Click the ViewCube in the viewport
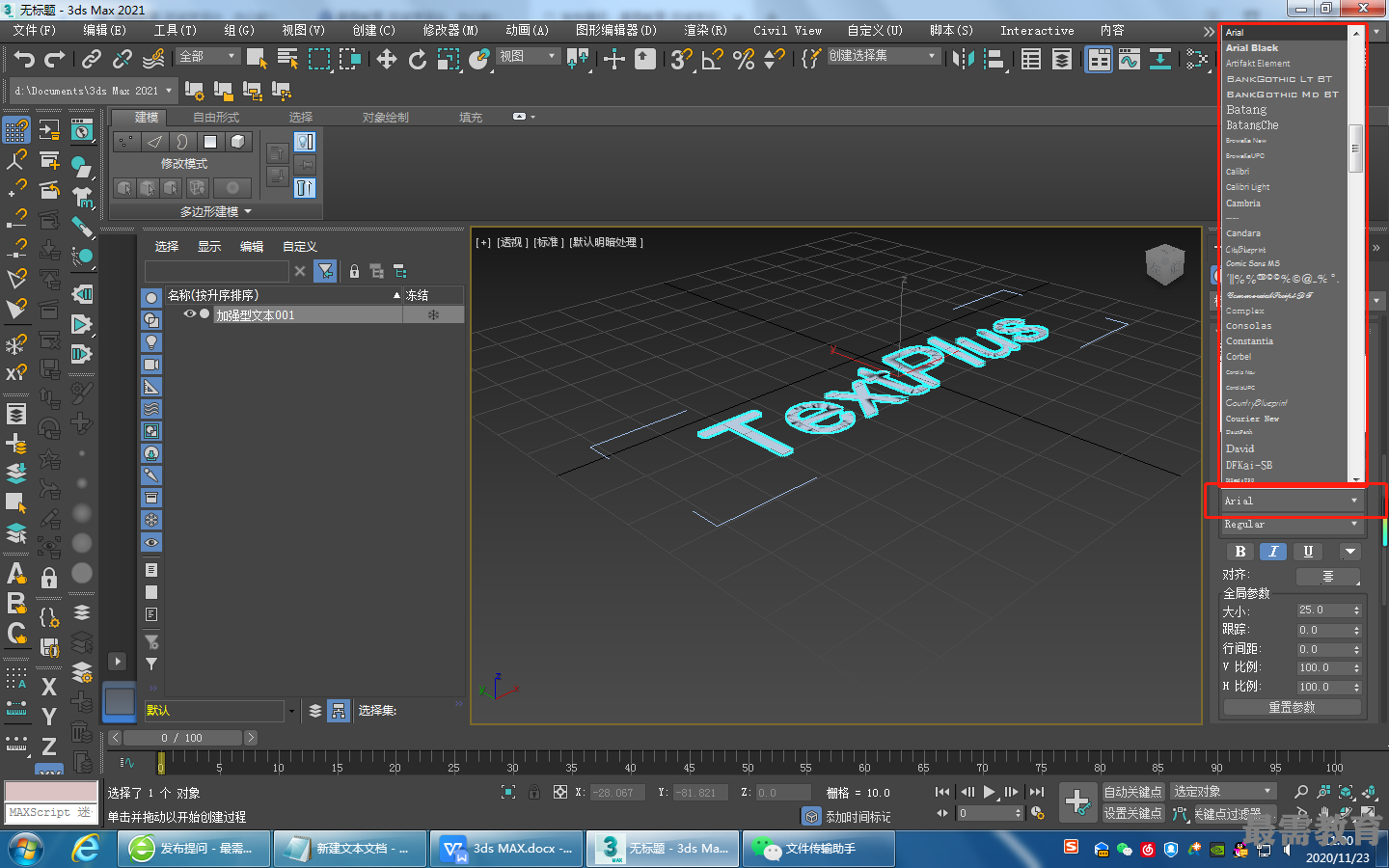The height and width of the screenshot is (868, 1389). [1164, 264]
